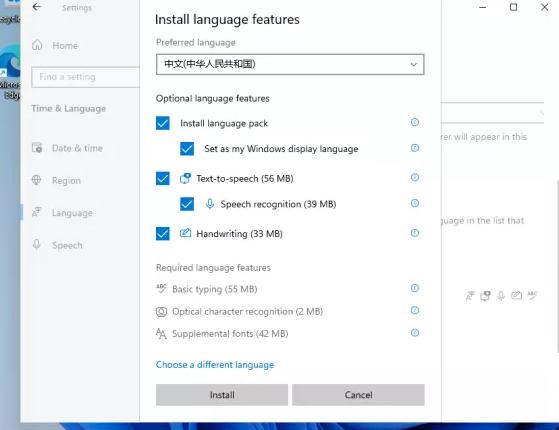The width and height of the screenshot is (559, 430).
Task: Click the Settings window vertical scrollbar
Action: click(557, 267)
